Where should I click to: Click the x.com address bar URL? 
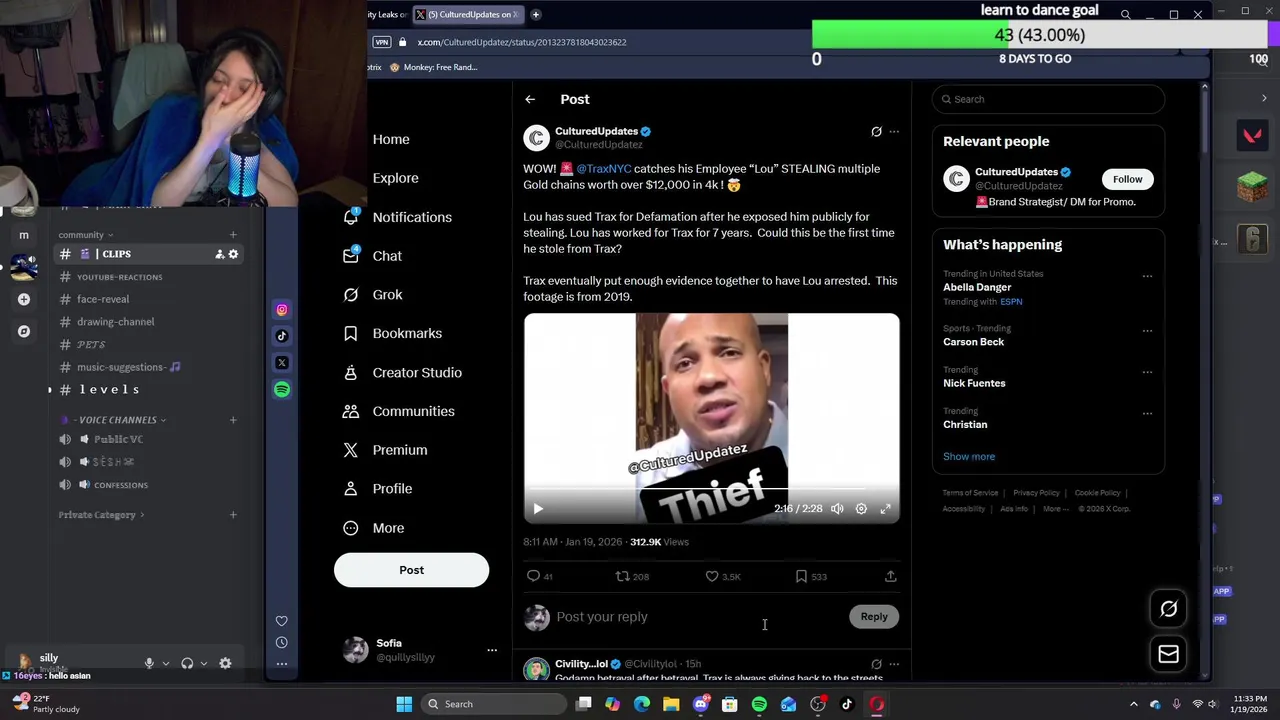(521, 42)
